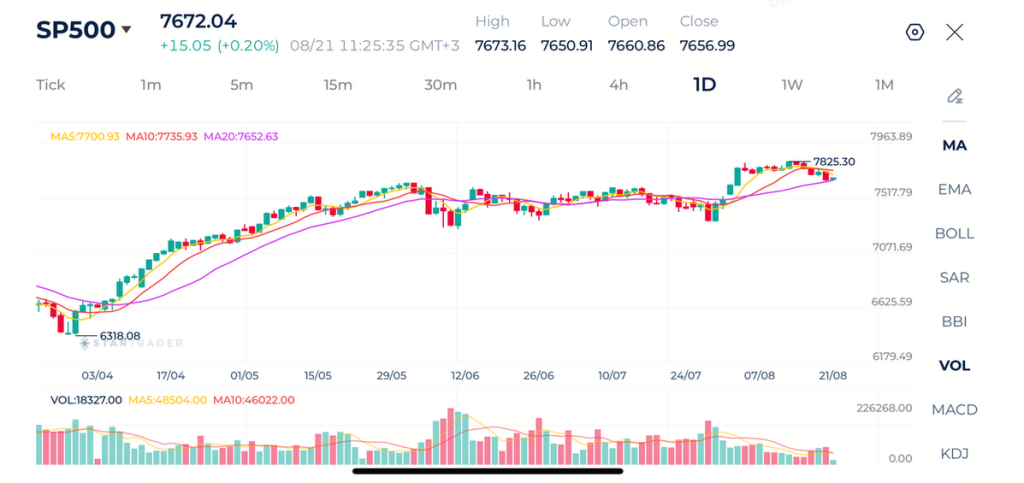This screenshot has width=1024, height=483.
Task: Enable the SAR indicator
Action: [954, 277]
